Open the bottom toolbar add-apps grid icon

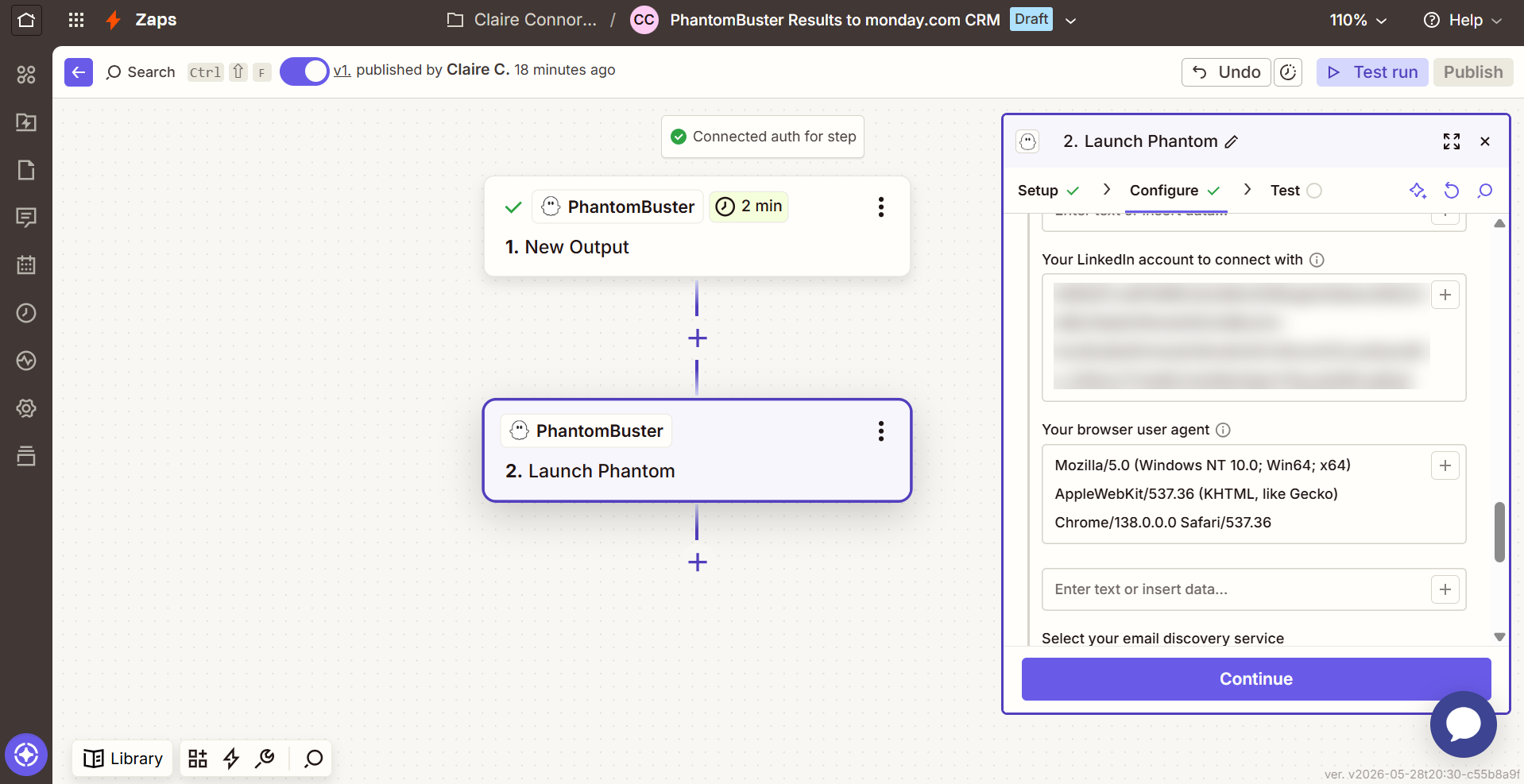[x=198, y=759]
